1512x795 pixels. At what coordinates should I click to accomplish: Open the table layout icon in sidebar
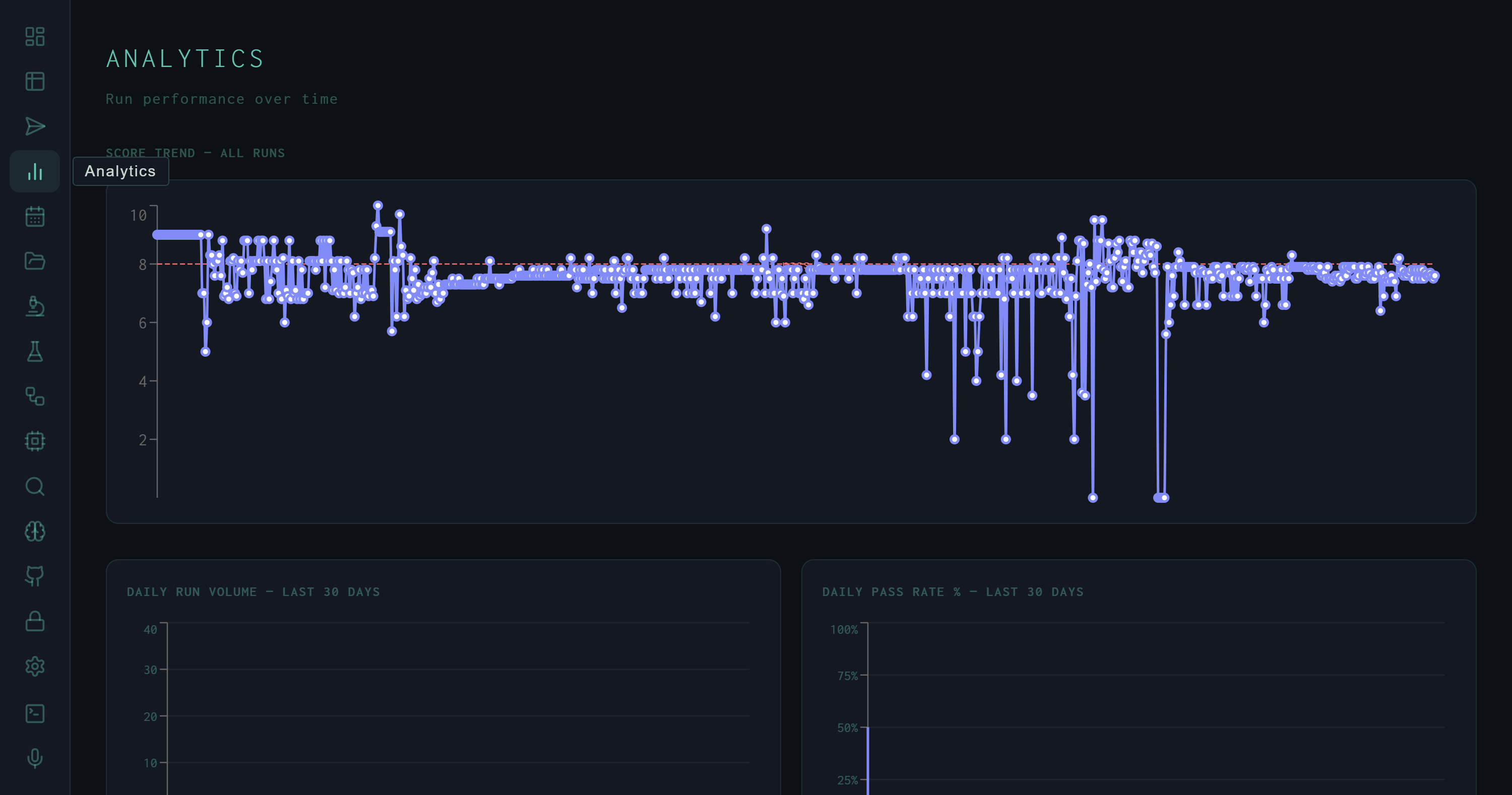(35, 81)
